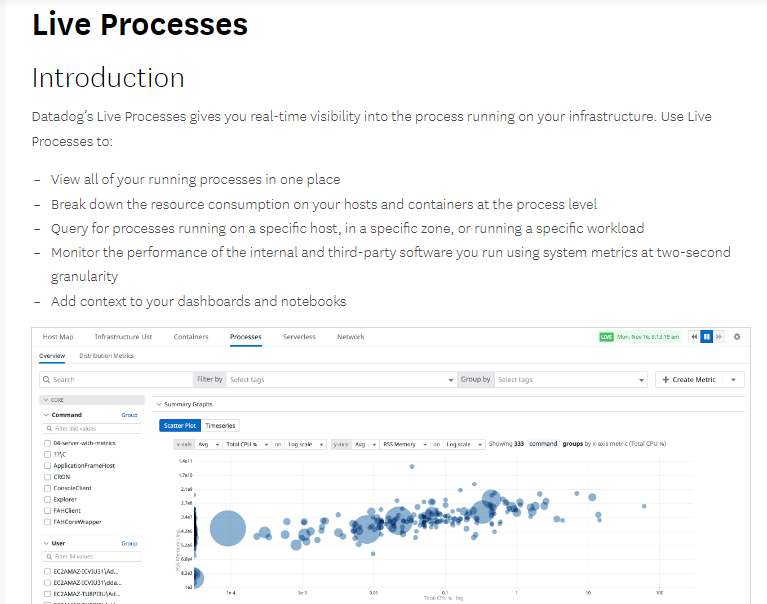The width and height of the screenshot is (767, 604).
Task: Switch to the Infrastructure List tab
Action: point(123,337)
